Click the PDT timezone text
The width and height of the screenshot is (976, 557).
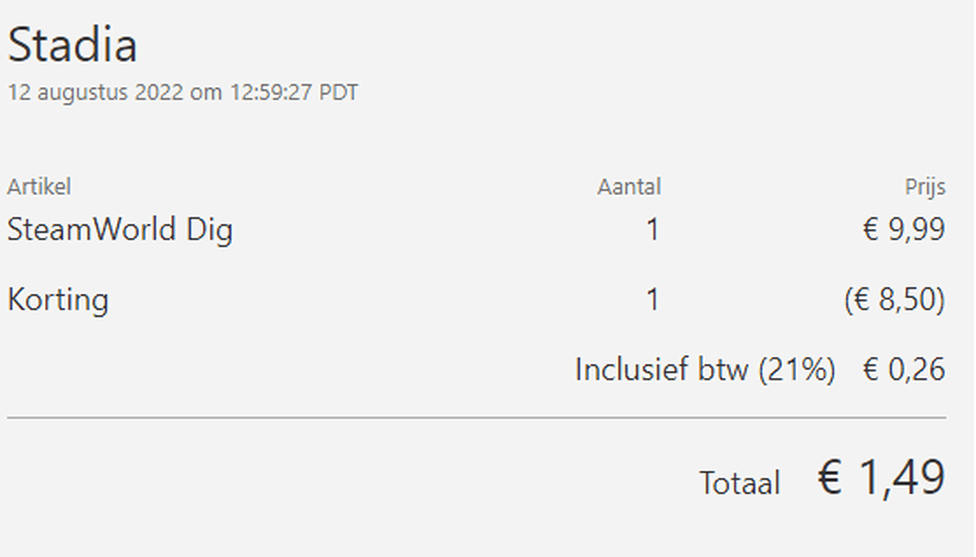[x=339, y=92]
